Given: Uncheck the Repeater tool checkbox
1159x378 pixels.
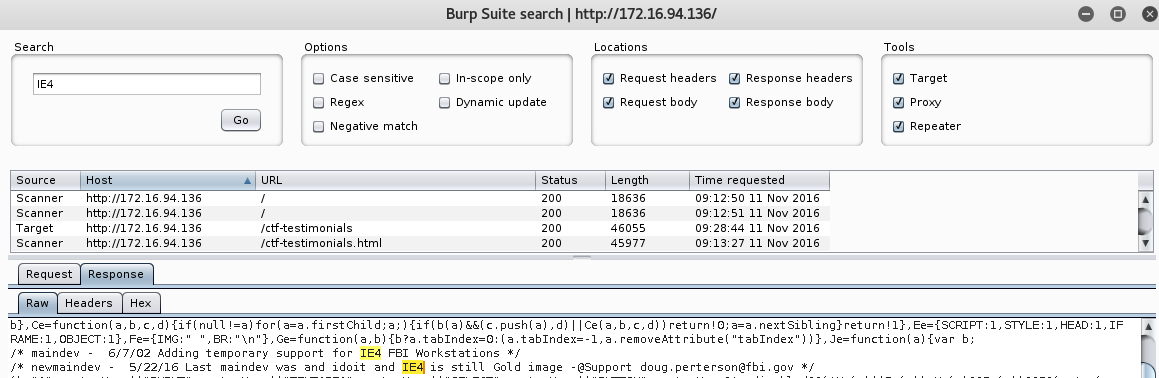Looking at the screenshot, I should (x=898, y=126).
